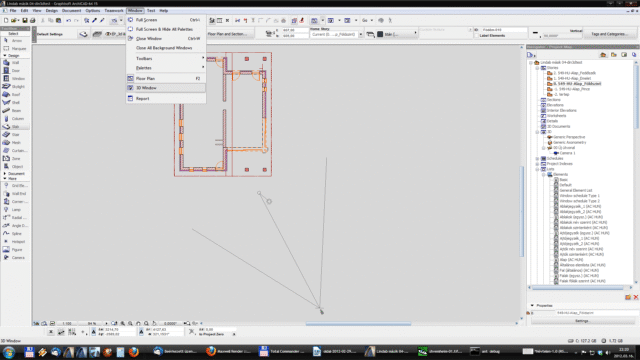Screen dimensions: 640x360
Task: Click Close All Background Windows
Action: [166, 48]
